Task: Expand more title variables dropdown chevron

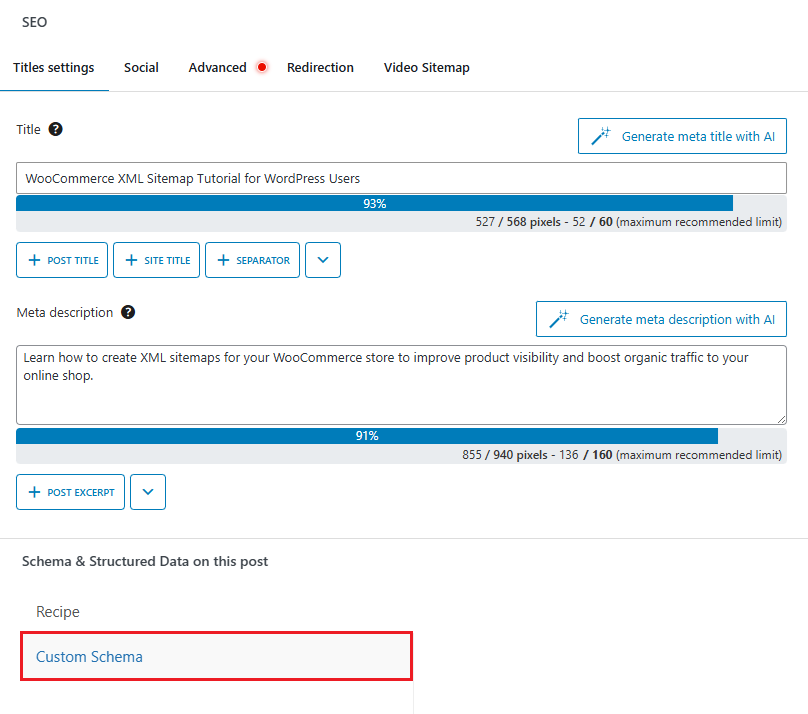Action: click(x=323, y=260)
